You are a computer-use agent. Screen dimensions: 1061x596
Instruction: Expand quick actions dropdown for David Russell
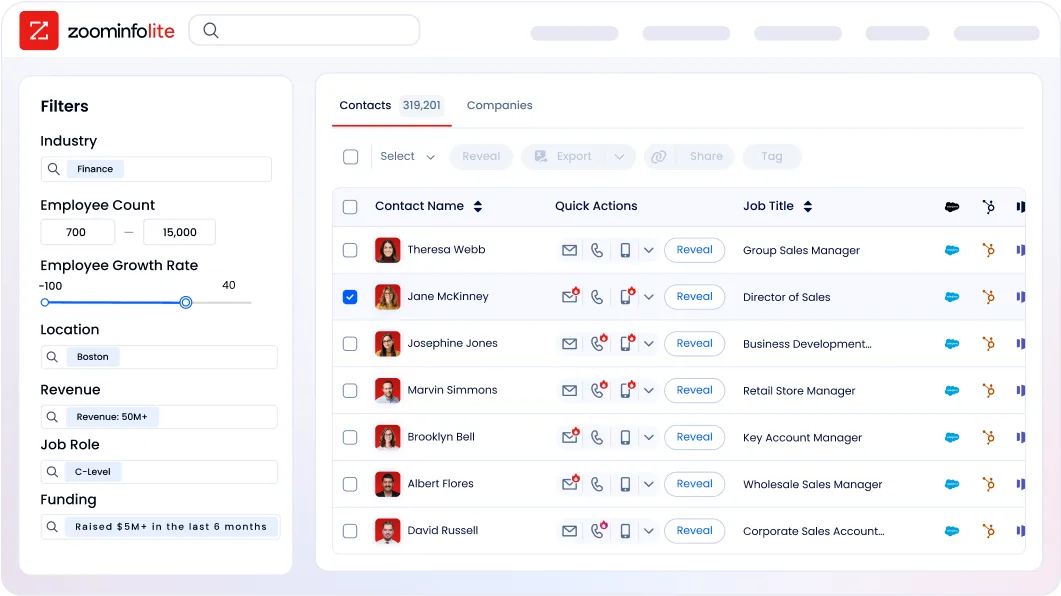648,531
